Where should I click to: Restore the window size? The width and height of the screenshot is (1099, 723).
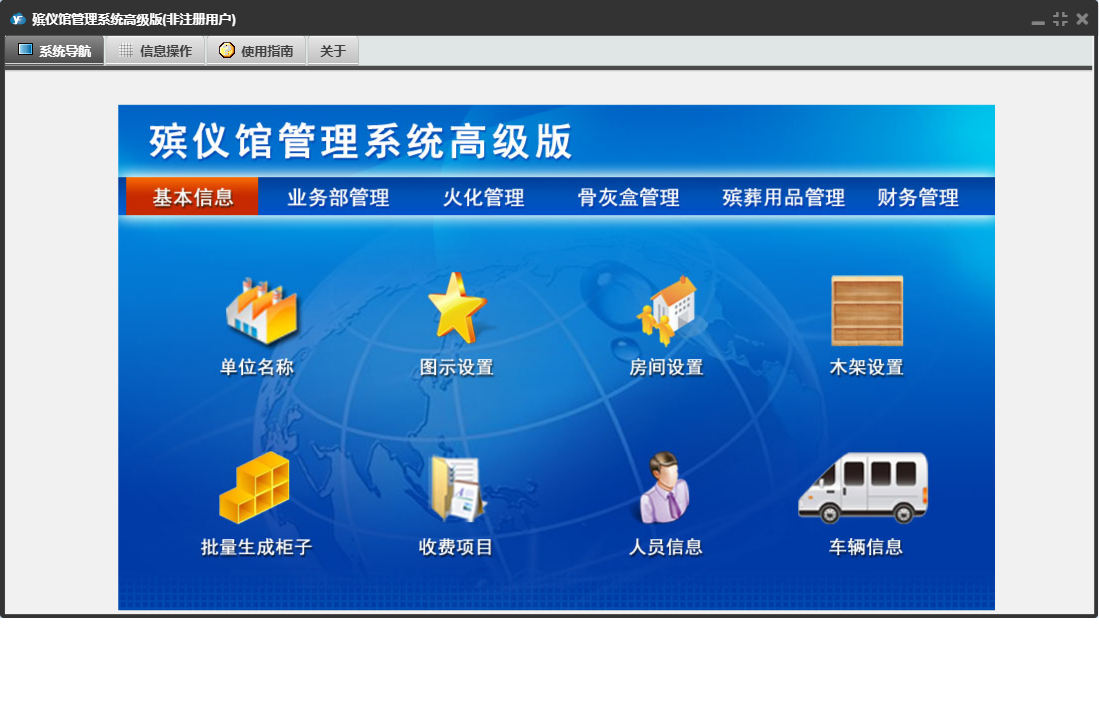click(1060, 20)
